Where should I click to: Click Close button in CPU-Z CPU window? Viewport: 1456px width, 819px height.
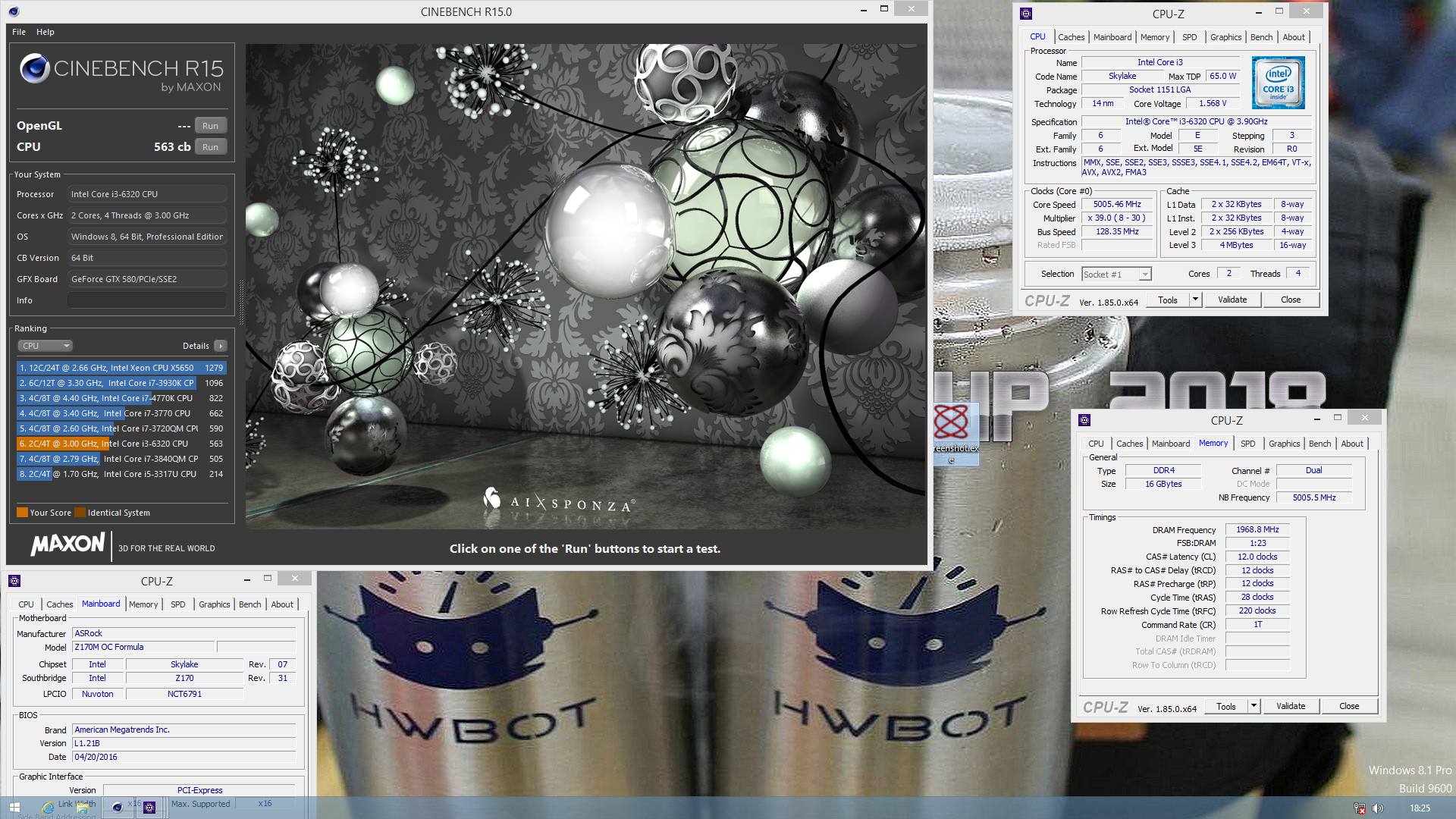point(1291,300)
